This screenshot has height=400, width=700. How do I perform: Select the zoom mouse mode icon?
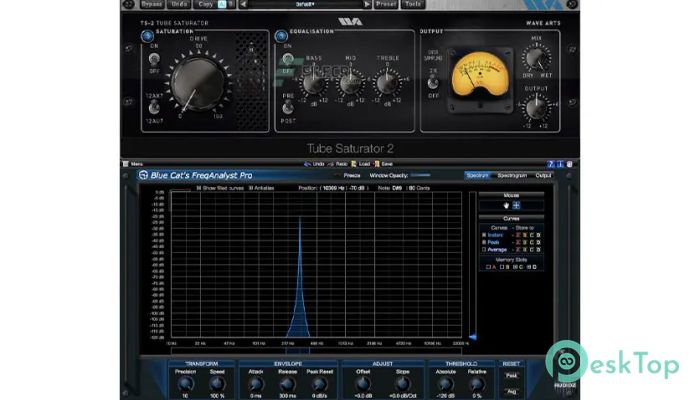516,205
